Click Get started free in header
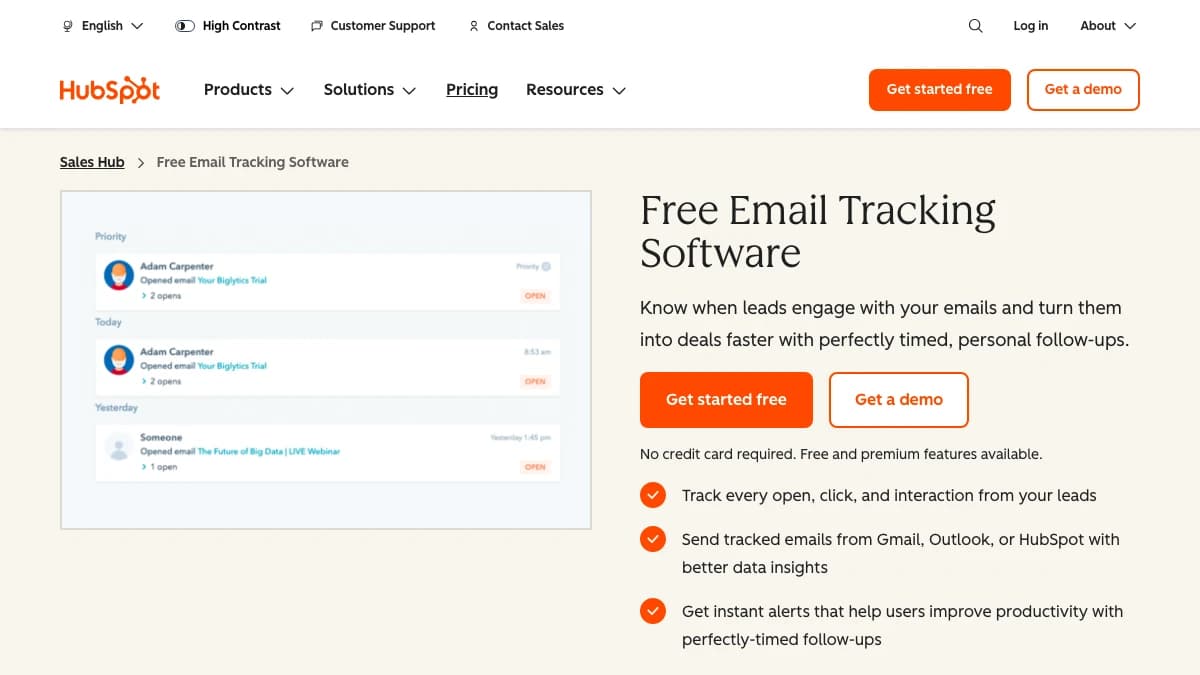The image size is (1200, 675). [x=940, y=89]
